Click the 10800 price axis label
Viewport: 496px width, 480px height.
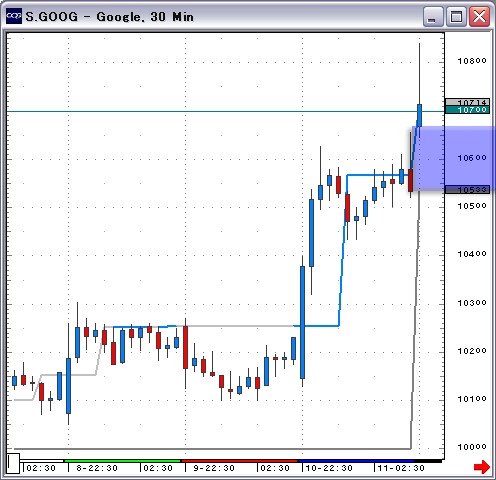pos(472,61)
